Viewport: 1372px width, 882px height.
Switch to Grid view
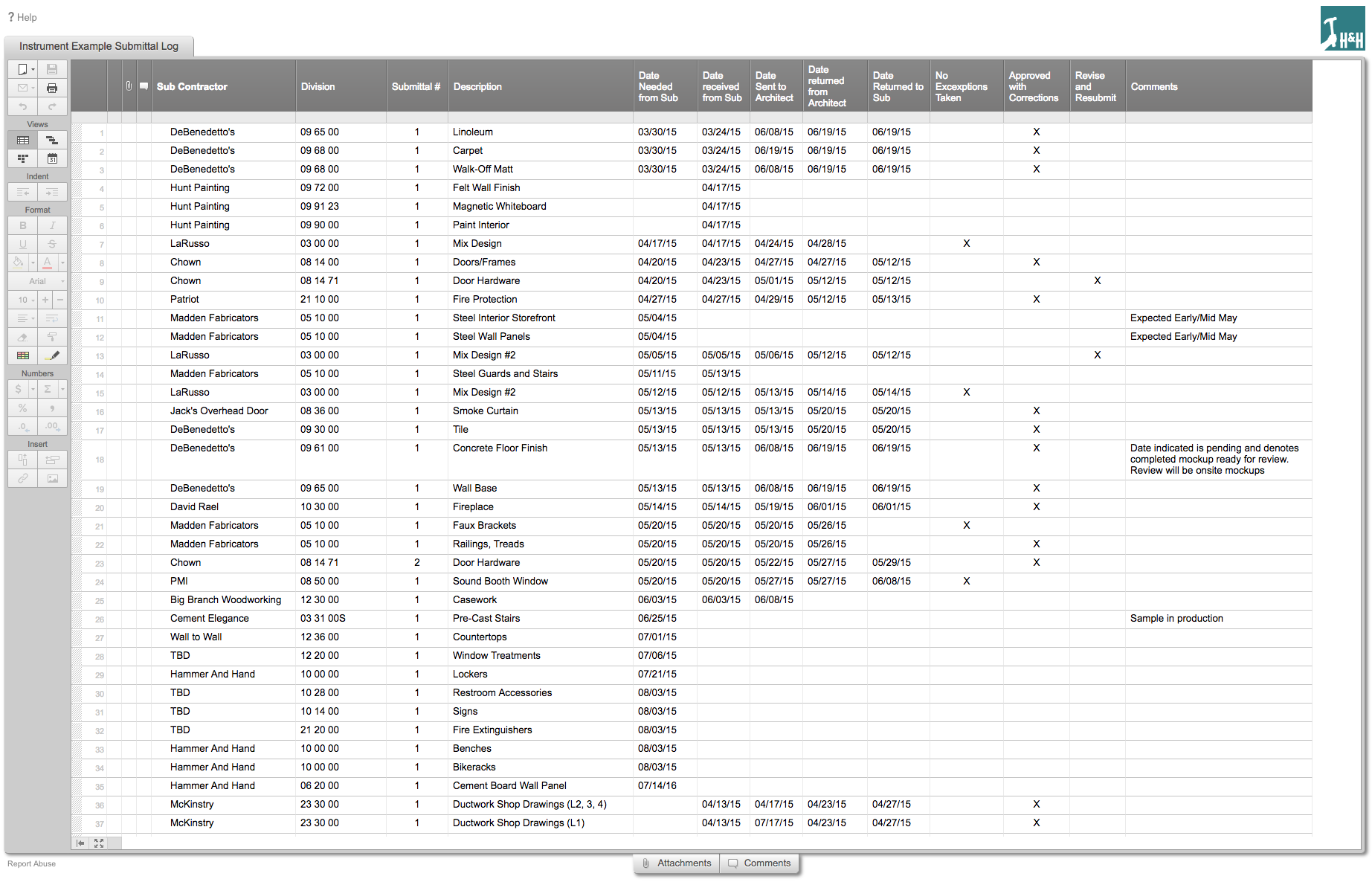[x=22, y=140]
